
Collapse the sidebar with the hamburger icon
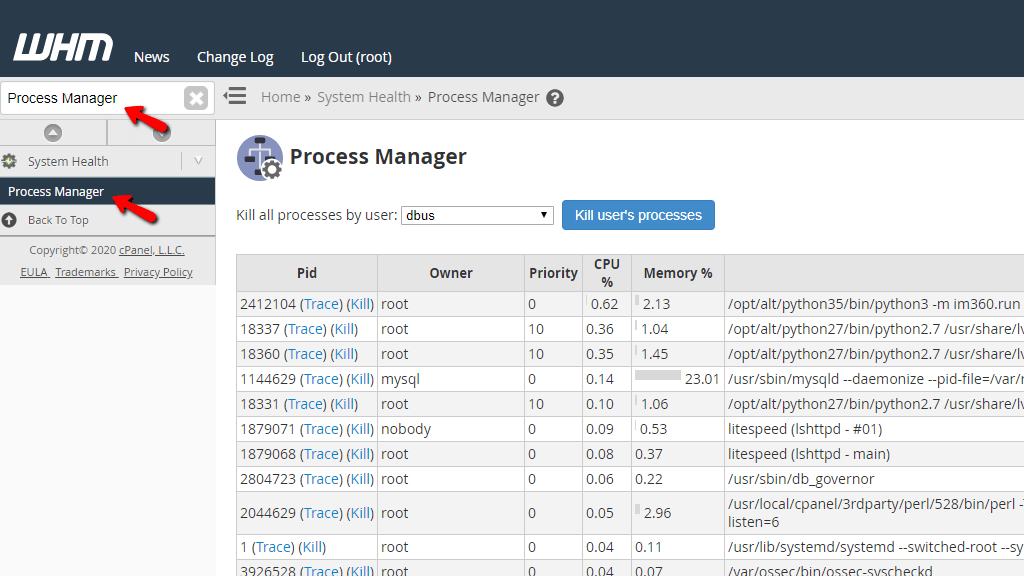coord(234,97)
